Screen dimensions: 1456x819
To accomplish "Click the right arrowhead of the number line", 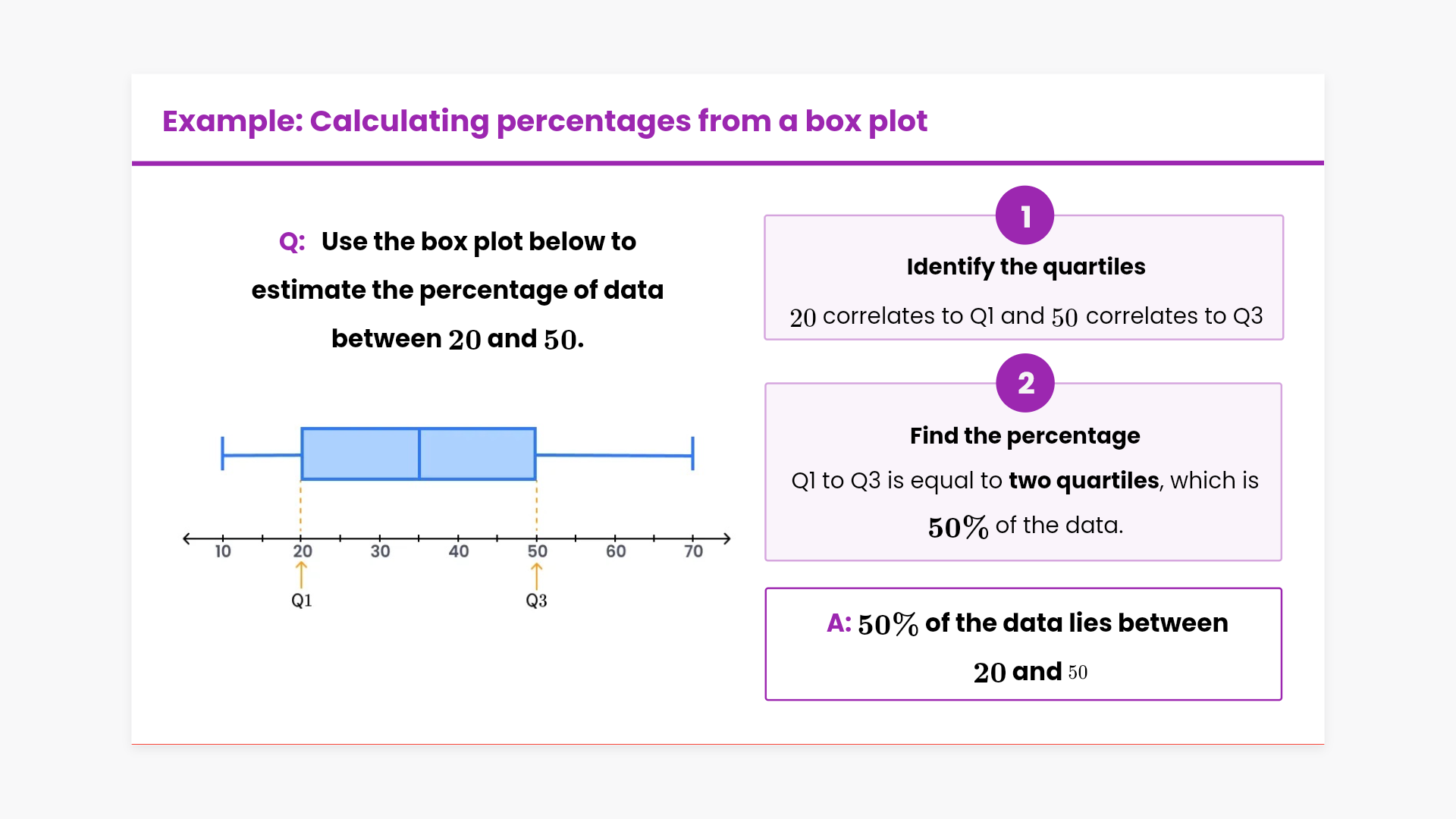I will tap(726, 538).
